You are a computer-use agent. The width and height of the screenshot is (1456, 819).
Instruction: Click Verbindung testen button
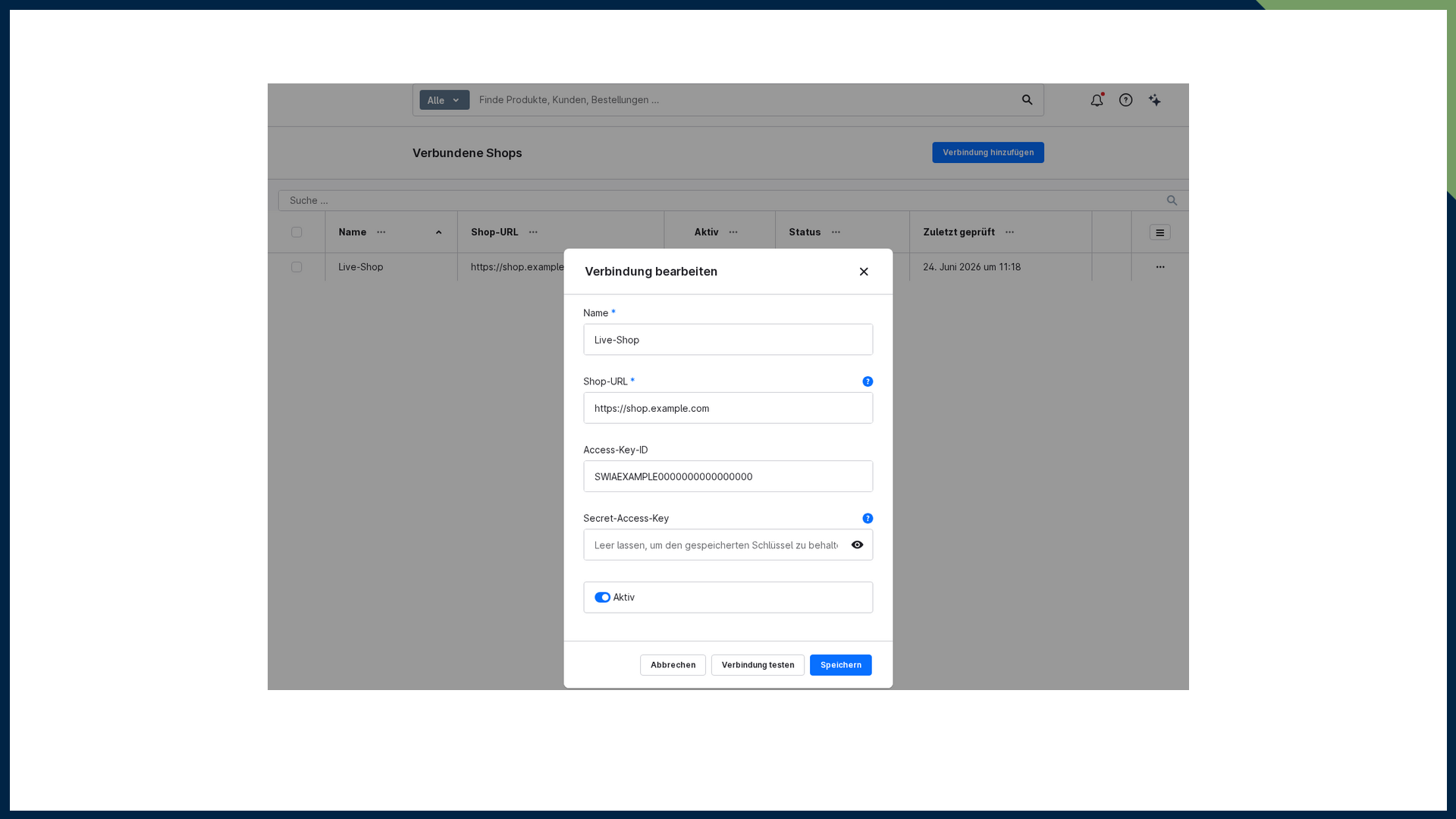click(x=758, y=665)
